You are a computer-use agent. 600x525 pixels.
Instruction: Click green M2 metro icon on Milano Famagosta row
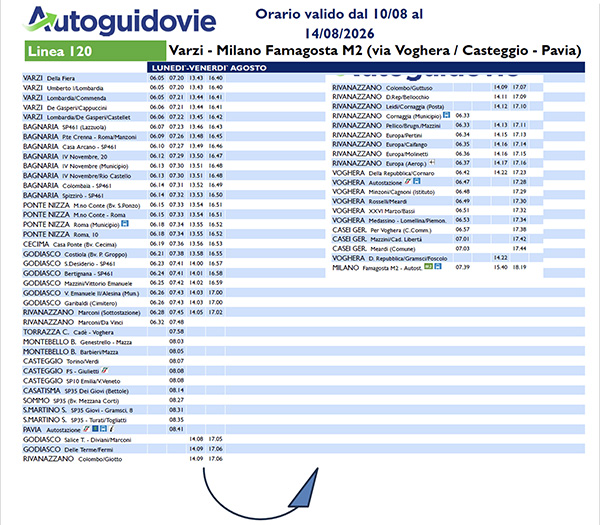pos(429,266)
